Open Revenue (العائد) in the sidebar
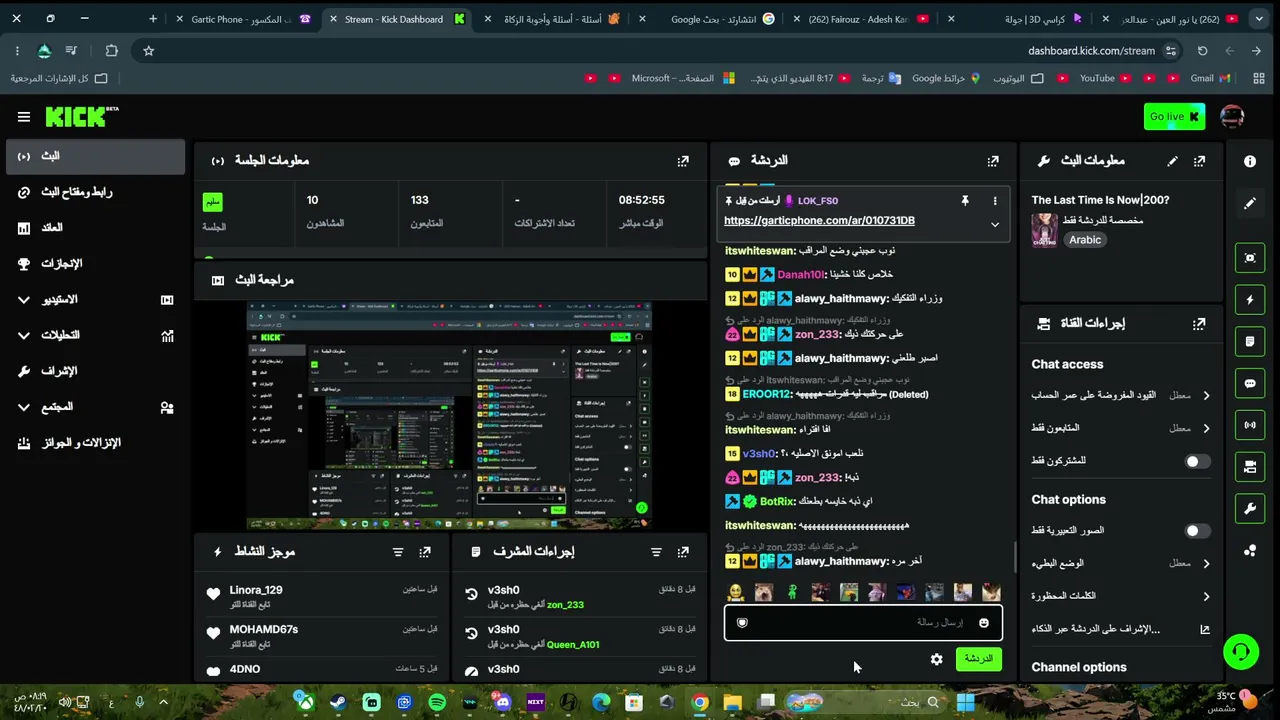This screenshot has width=1280, height=720. pyautogui.click(x=95, y=229)
